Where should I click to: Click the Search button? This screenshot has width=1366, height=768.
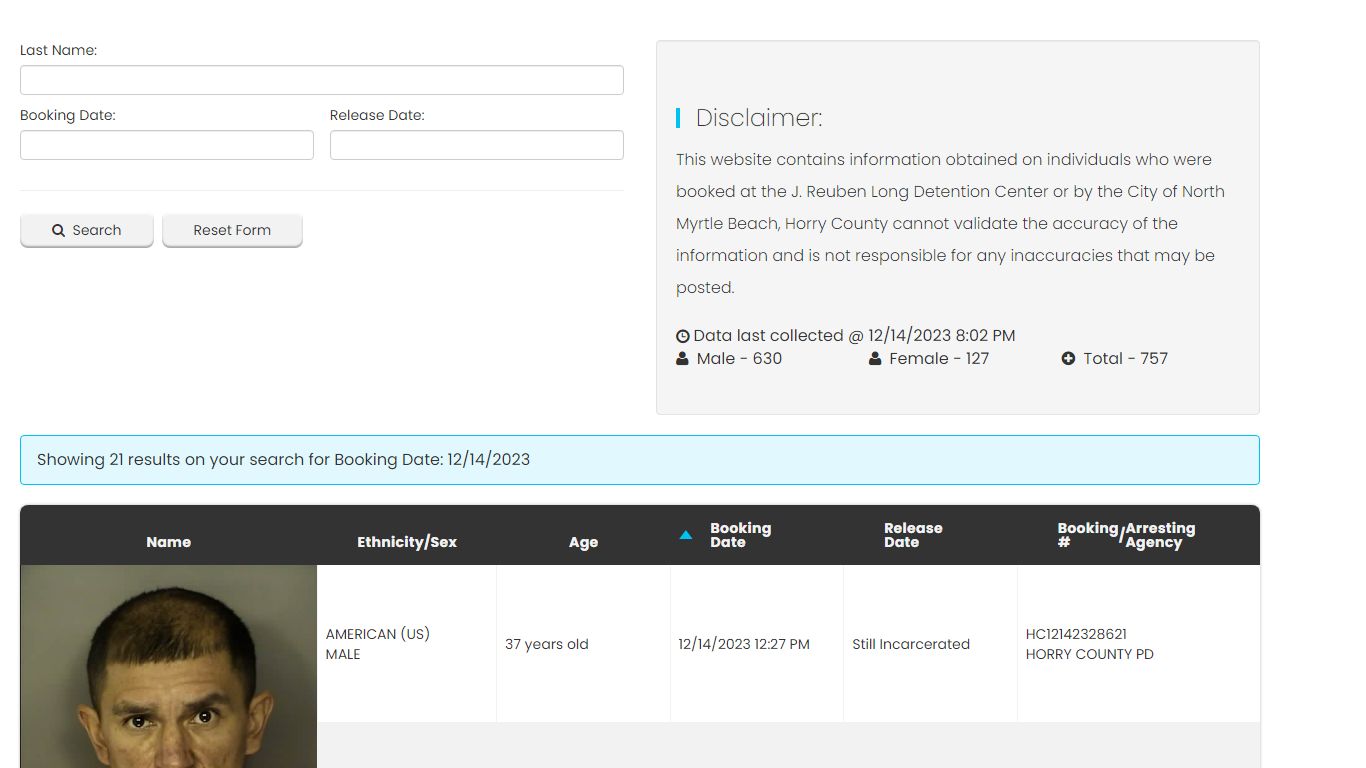(87, 230)
